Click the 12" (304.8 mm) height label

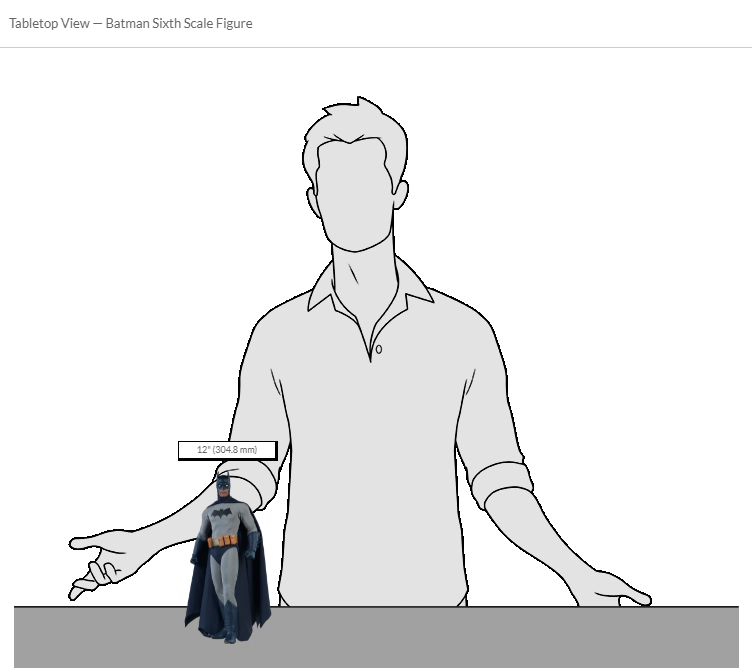pos(227,450)
